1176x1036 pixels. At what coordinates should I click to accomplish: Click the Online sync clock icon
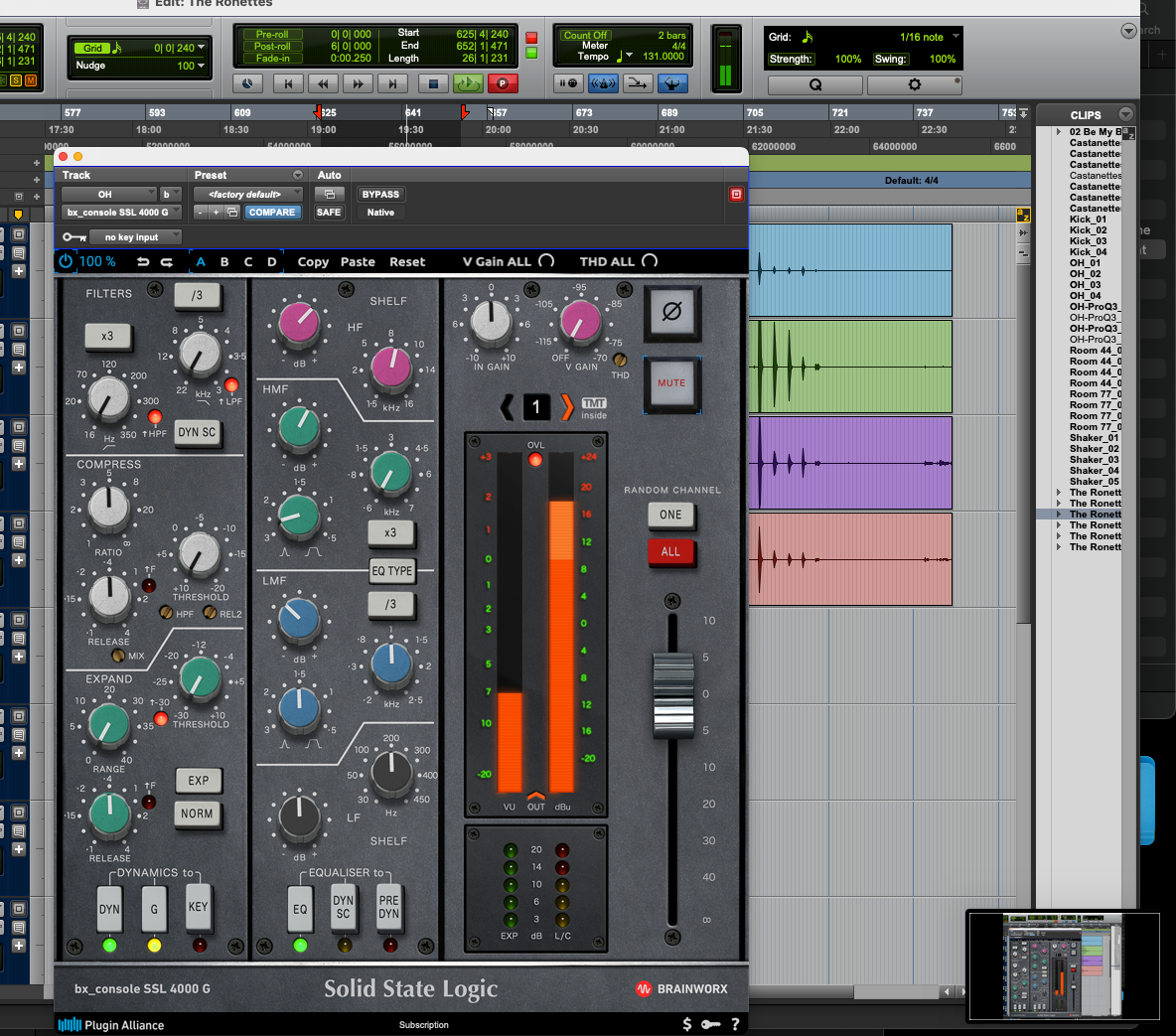[x=247, y=84]
